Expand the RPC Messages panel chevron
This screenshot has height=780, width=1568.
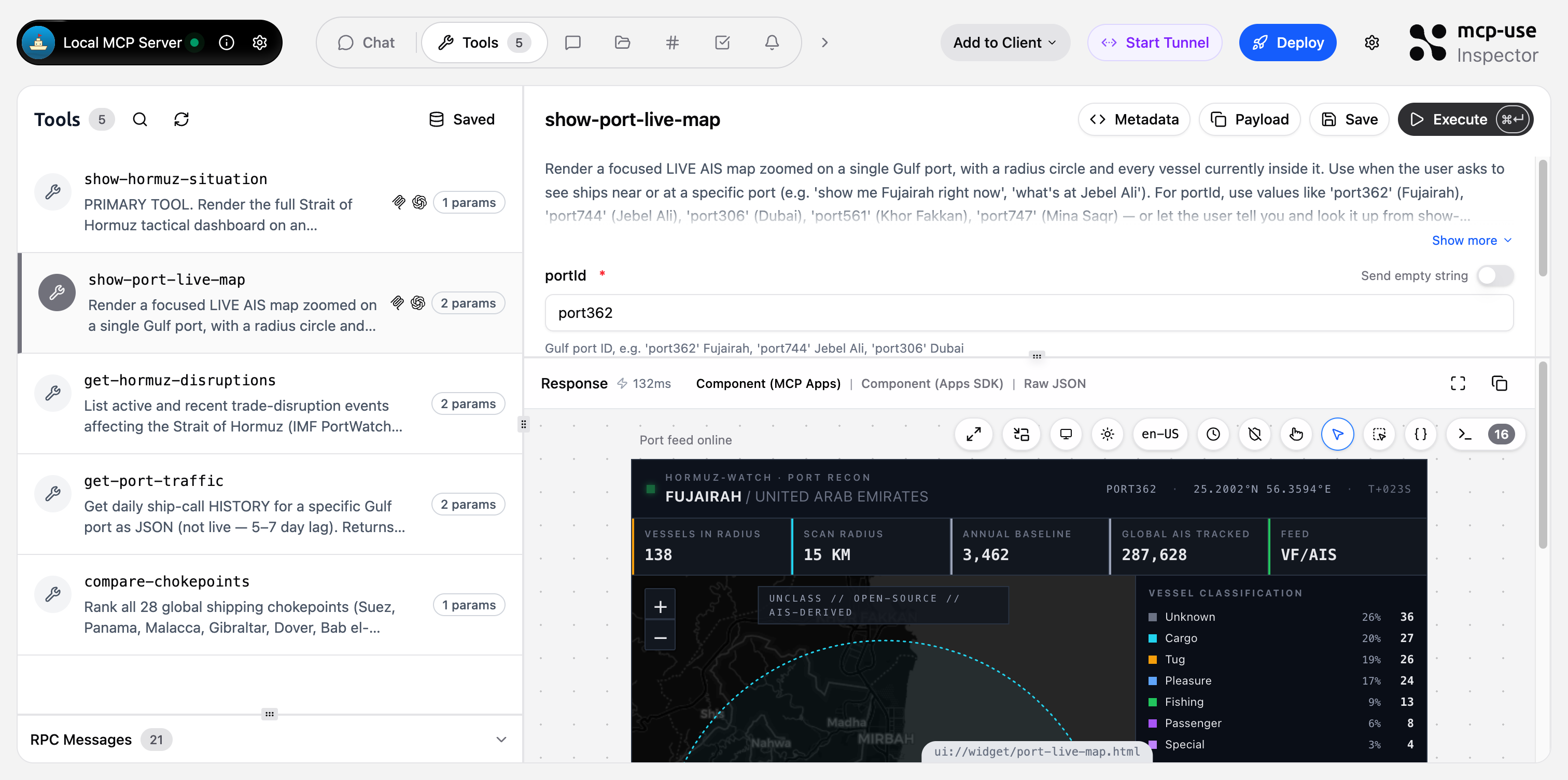pos(501,739)
